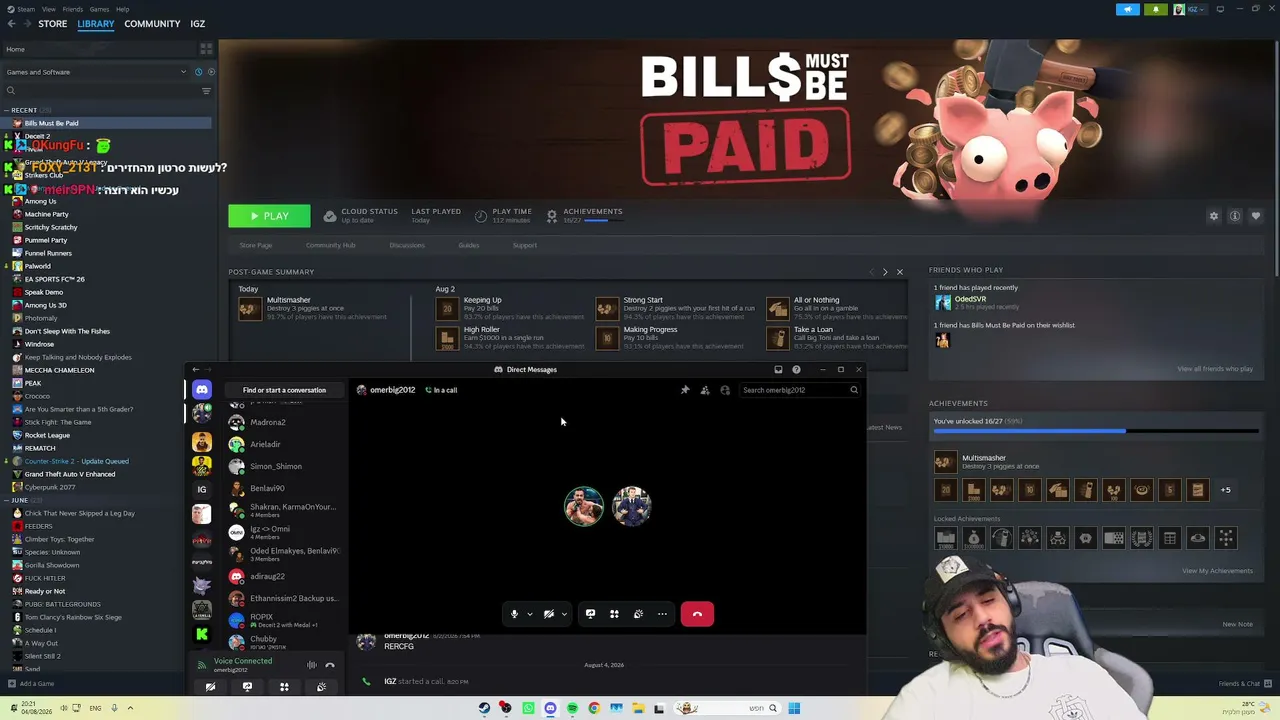
Task: Switch to the STORE tab in Steam
Action: 52,24
